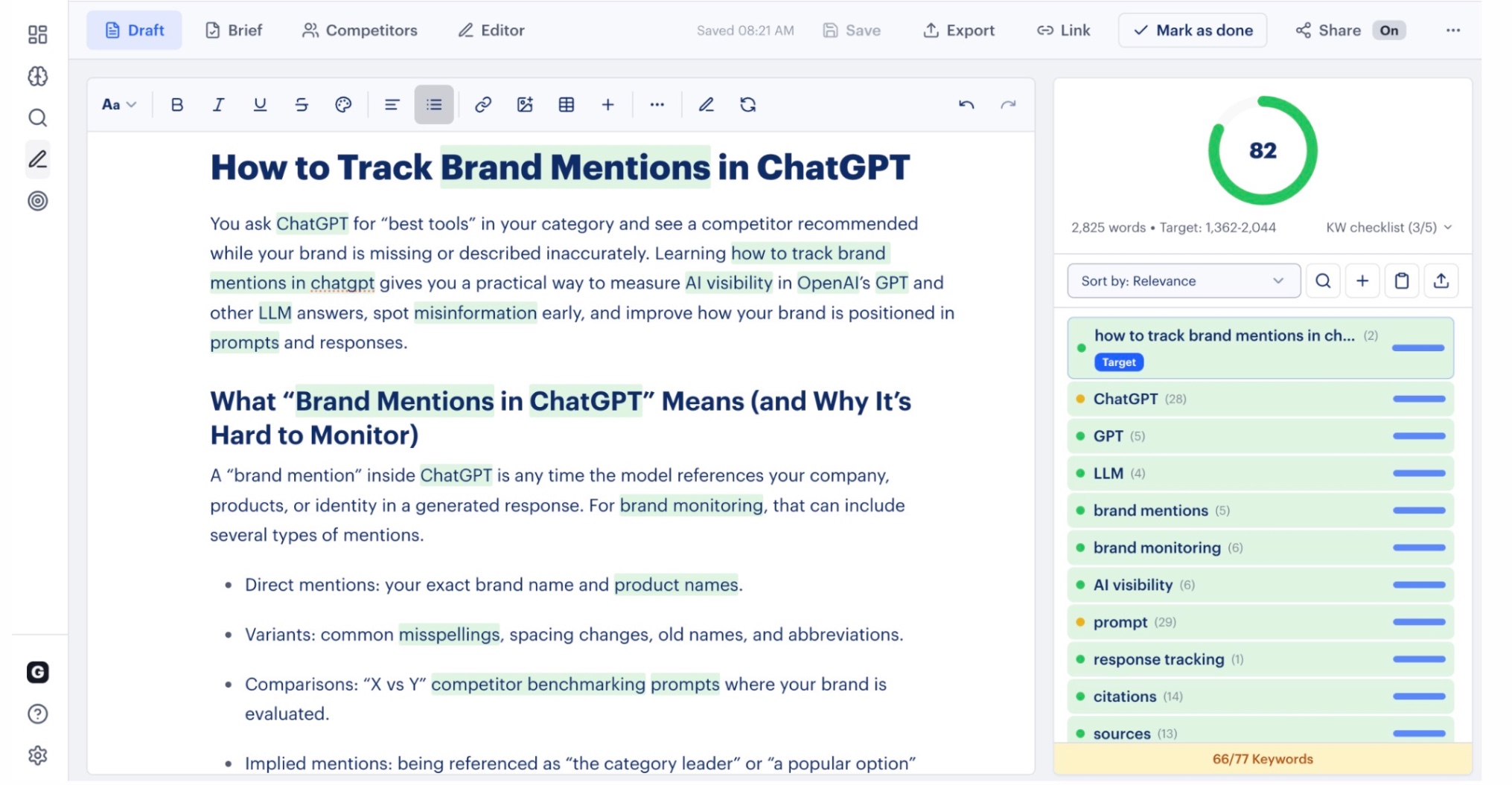Screen dimensions: 1512x785
Task: Click the pen rewrite icon in editor toolbar
Action: click(706, 105)
